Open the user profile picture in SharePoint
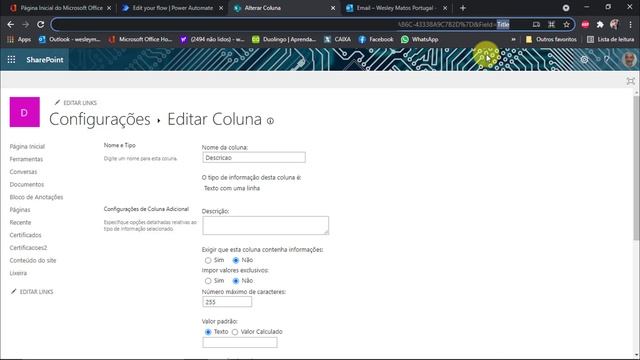640x360 pixels. click(629, 60)
